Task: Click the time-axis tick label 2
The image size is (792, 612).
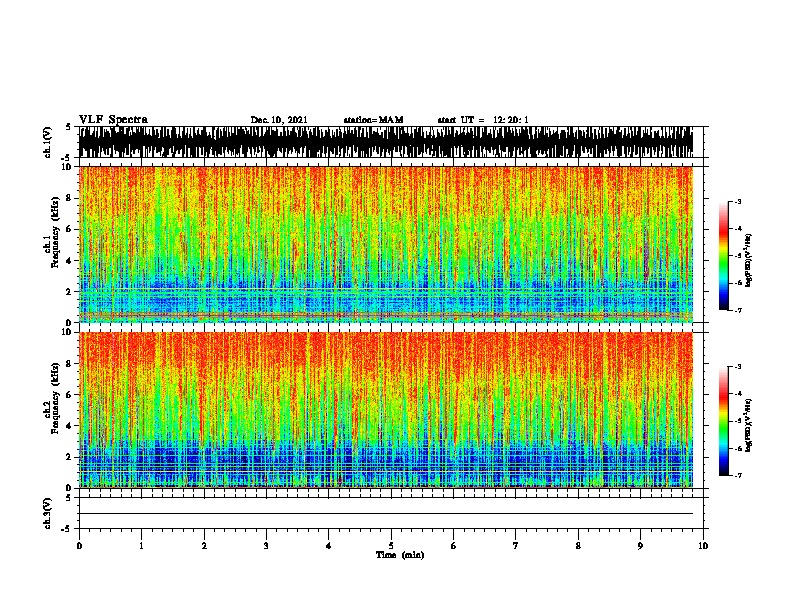Action: pyautogui.click(x=204, y=546)
